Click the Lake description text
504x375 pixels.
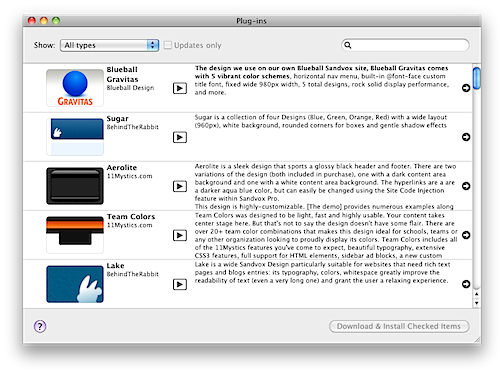click(322, 273)
